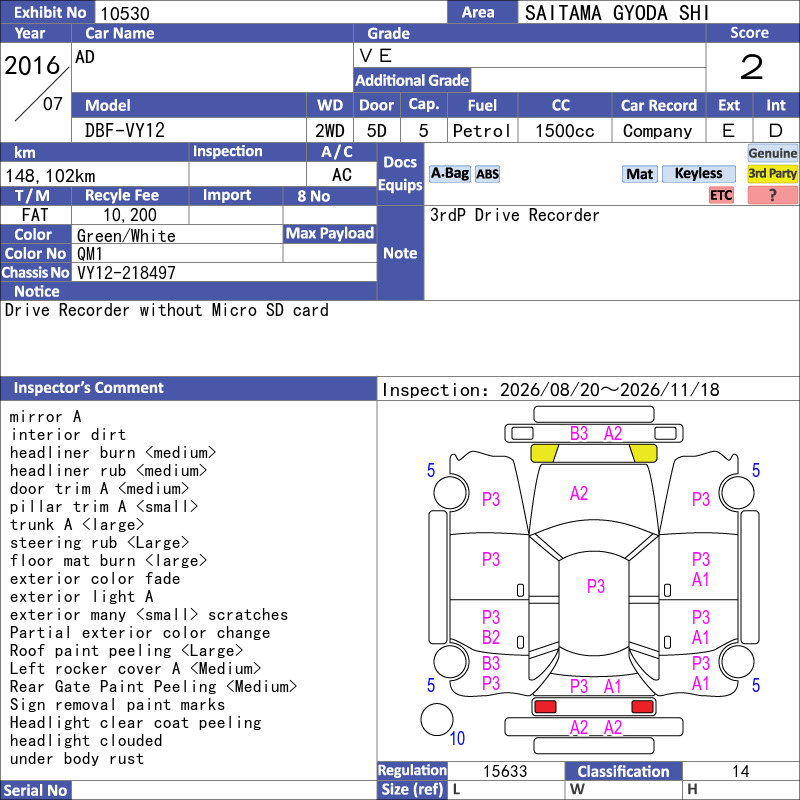Click the air conditioning value AC

point(341,175)
